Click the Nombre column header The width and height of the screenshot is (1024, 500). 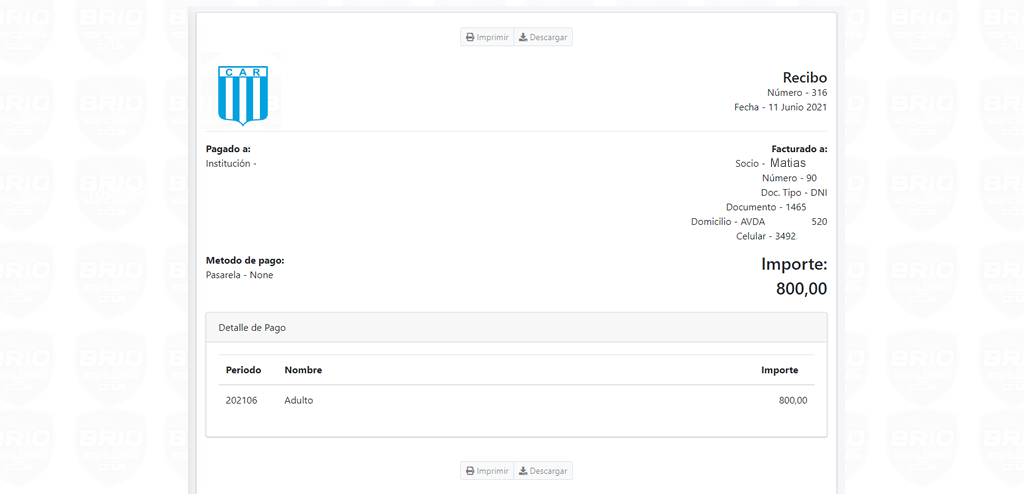tap(303, 370)
